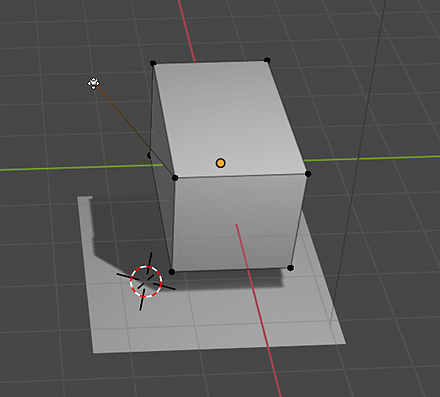Select the point light object icon
The width and height of the screenshot is (440, 397).
click(x=93, y=83)
